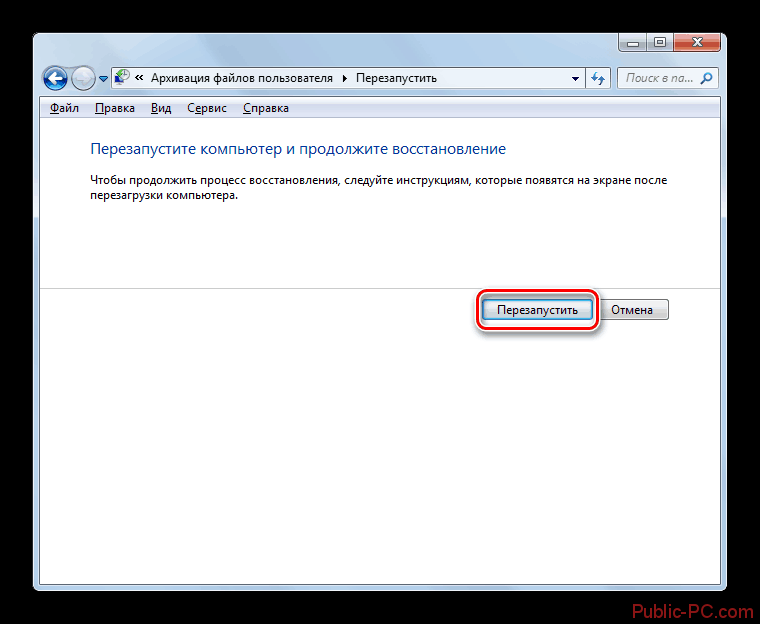Image resolution: width=760 pixels, height=624 pixels.
Task: Click the Back navigation arrow button
Action: (56, 78)
